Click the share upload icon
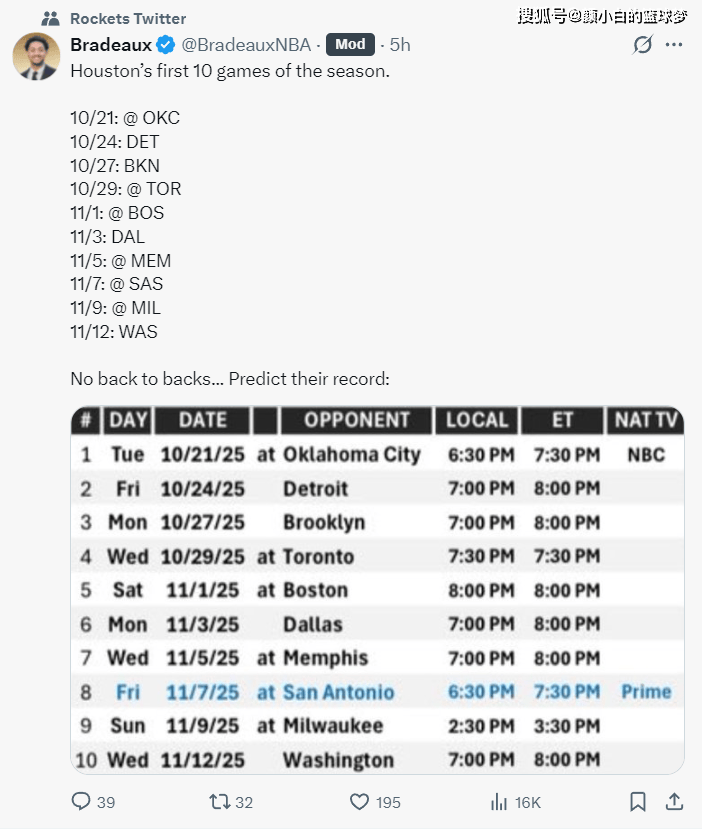Screen dimensions: 702x830 (674, 801)
